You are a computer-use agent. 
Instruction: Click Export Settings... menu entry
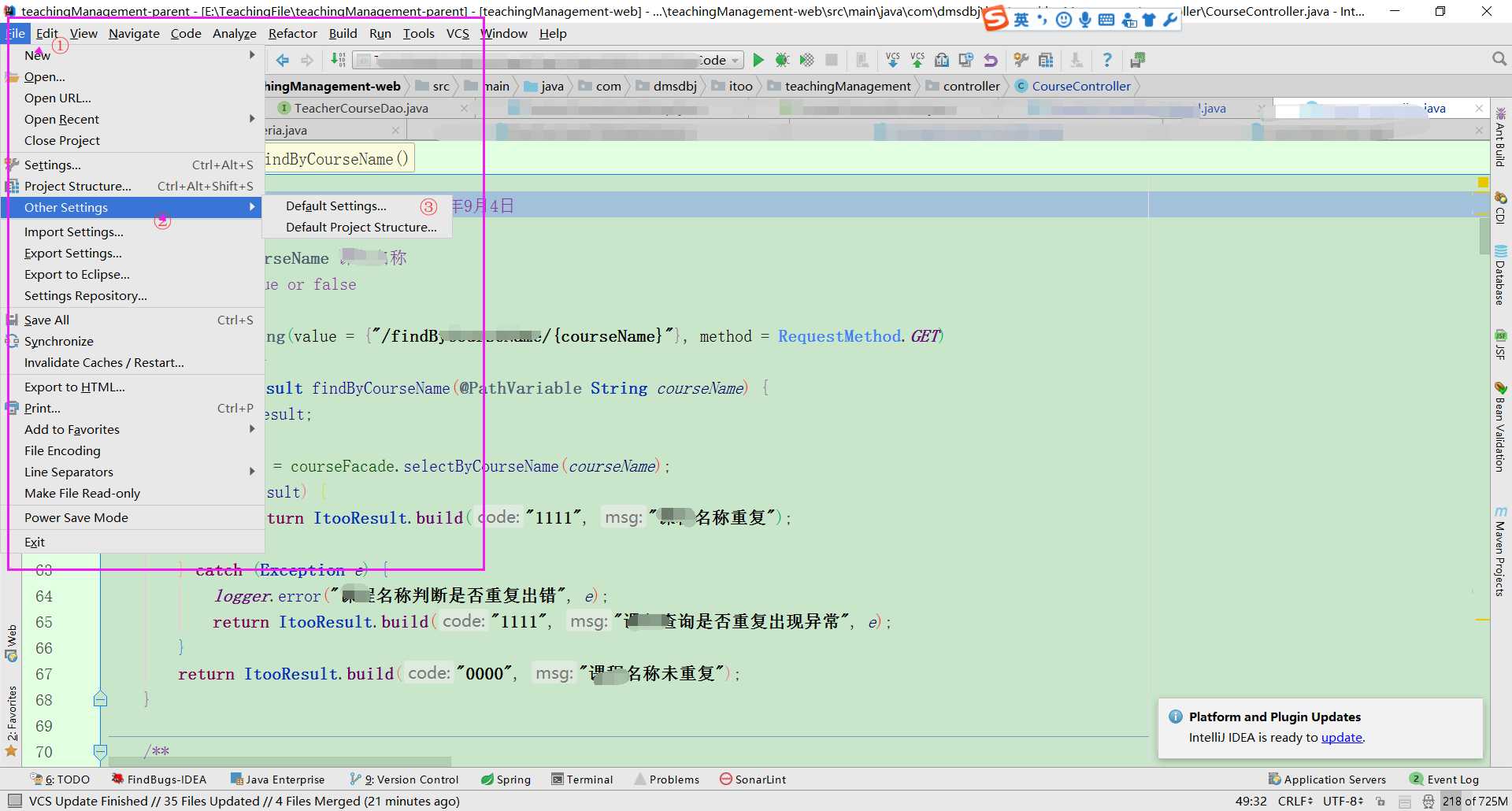[73, 253]
